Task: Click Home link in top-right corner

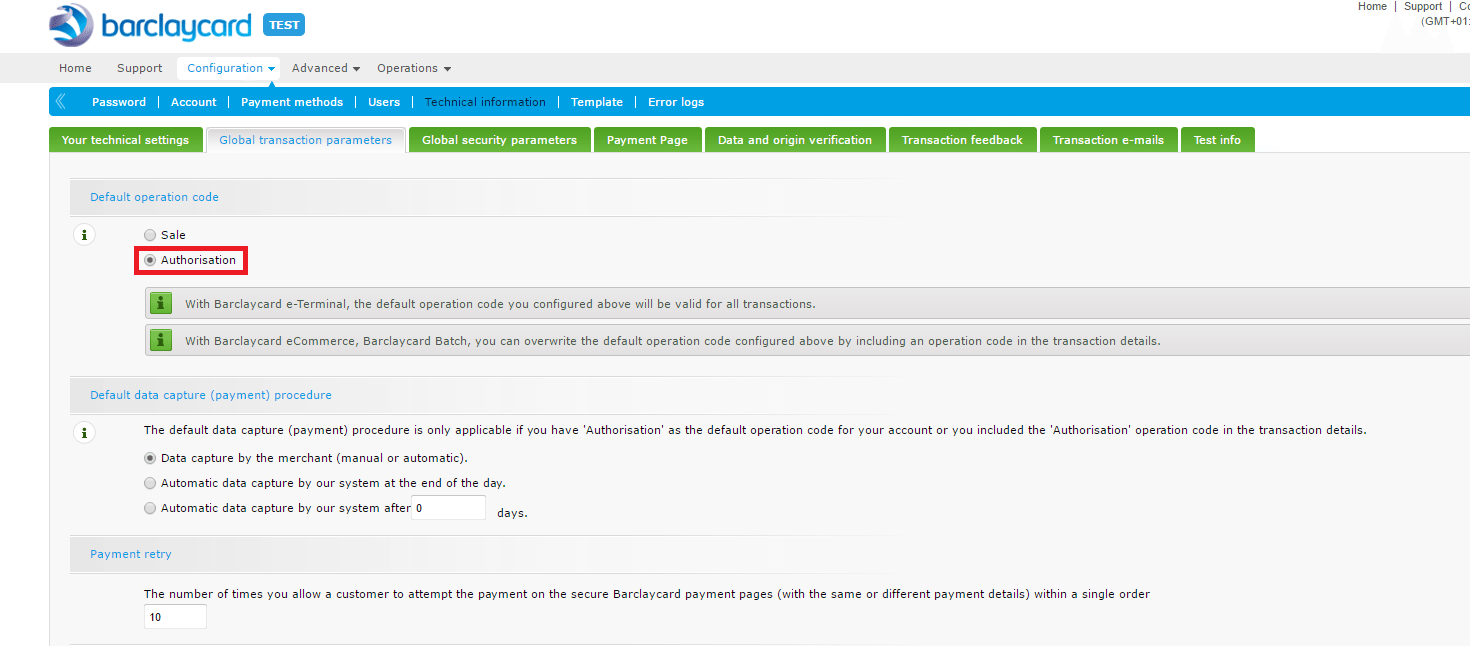Action: pos(1372,6)
